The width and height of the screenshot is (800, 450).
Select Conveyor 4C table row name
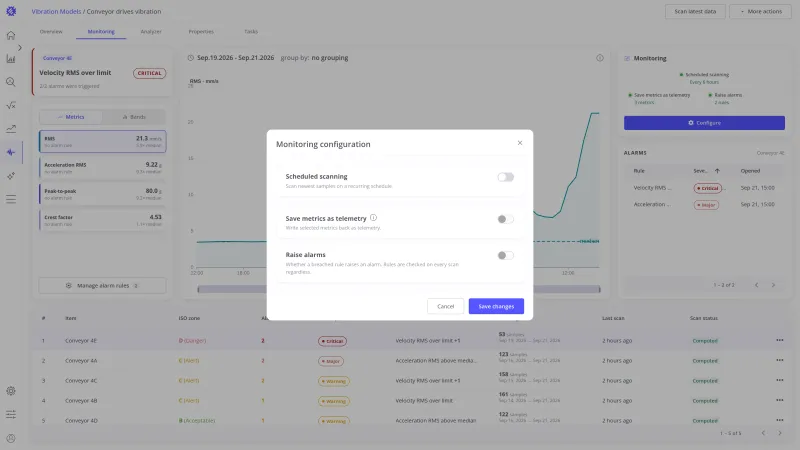(x=81, y=381)
